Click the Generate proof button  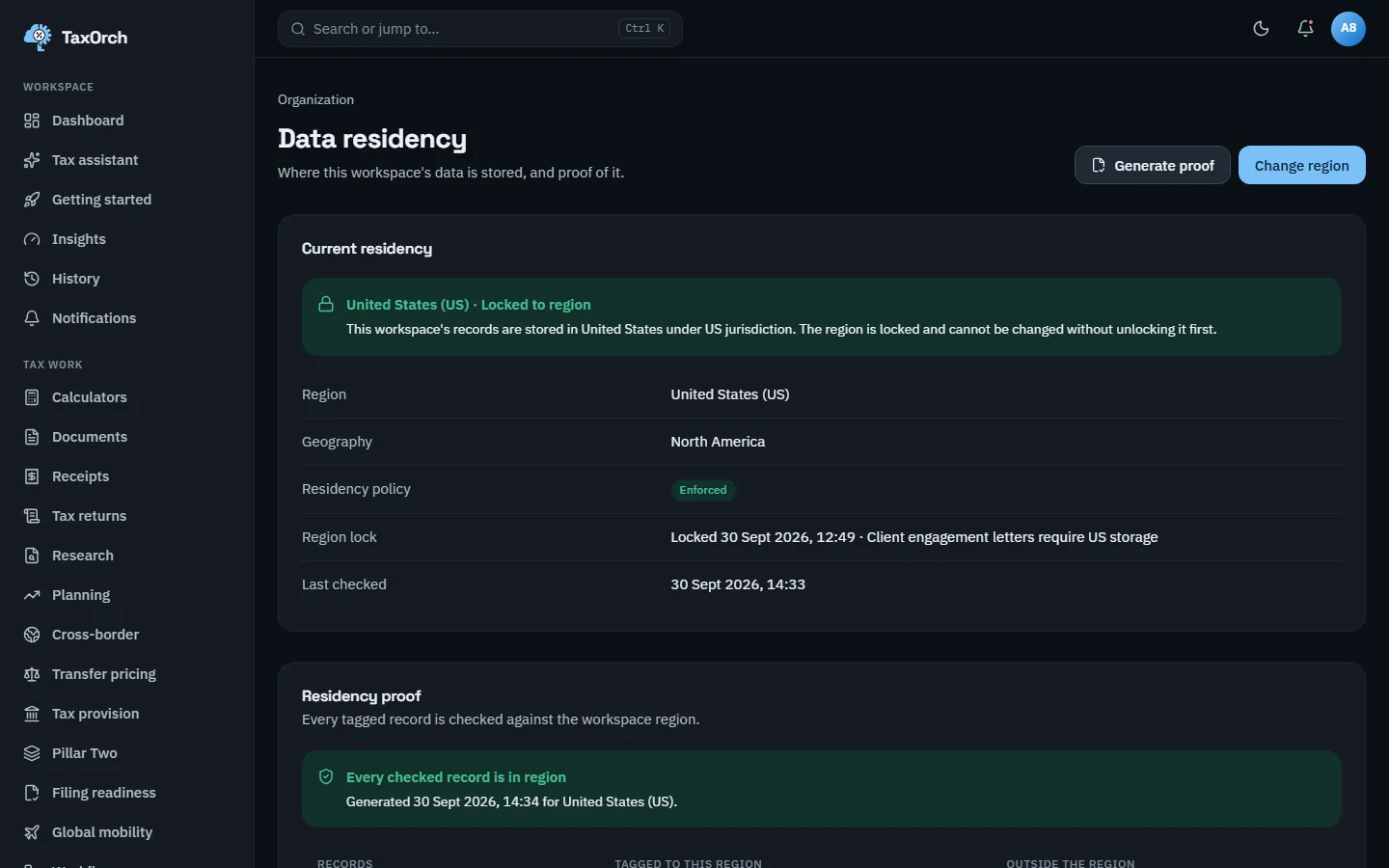[1153, 165]
